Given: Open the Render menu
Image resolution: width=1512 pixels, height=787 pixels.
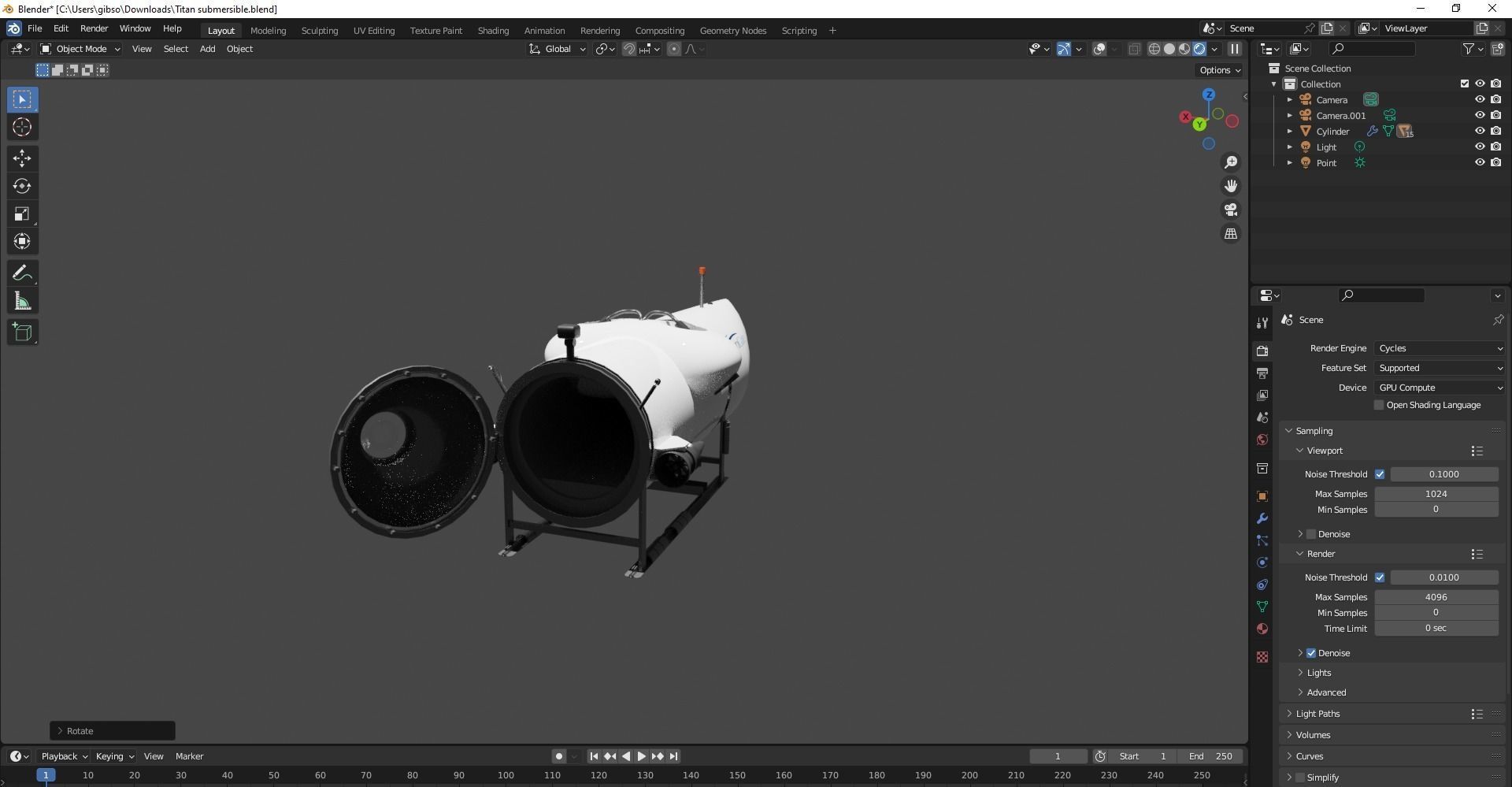Looking at the screenshot, I should (94, 28).
